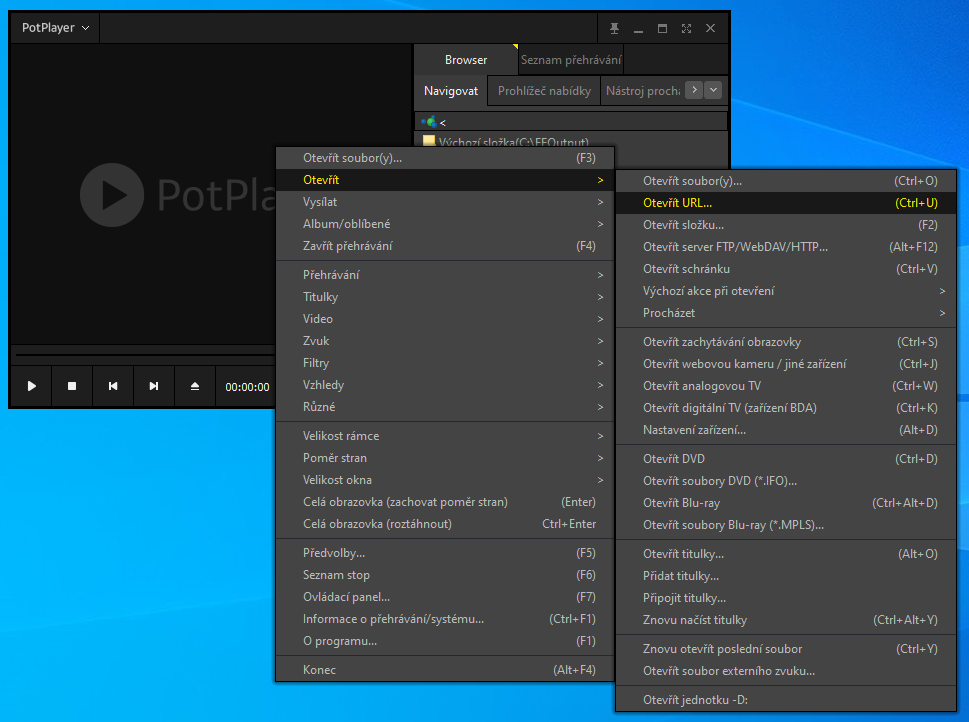Select Otevřít jednotku -D:
969x722 pixels.
[x=786, y=700]
